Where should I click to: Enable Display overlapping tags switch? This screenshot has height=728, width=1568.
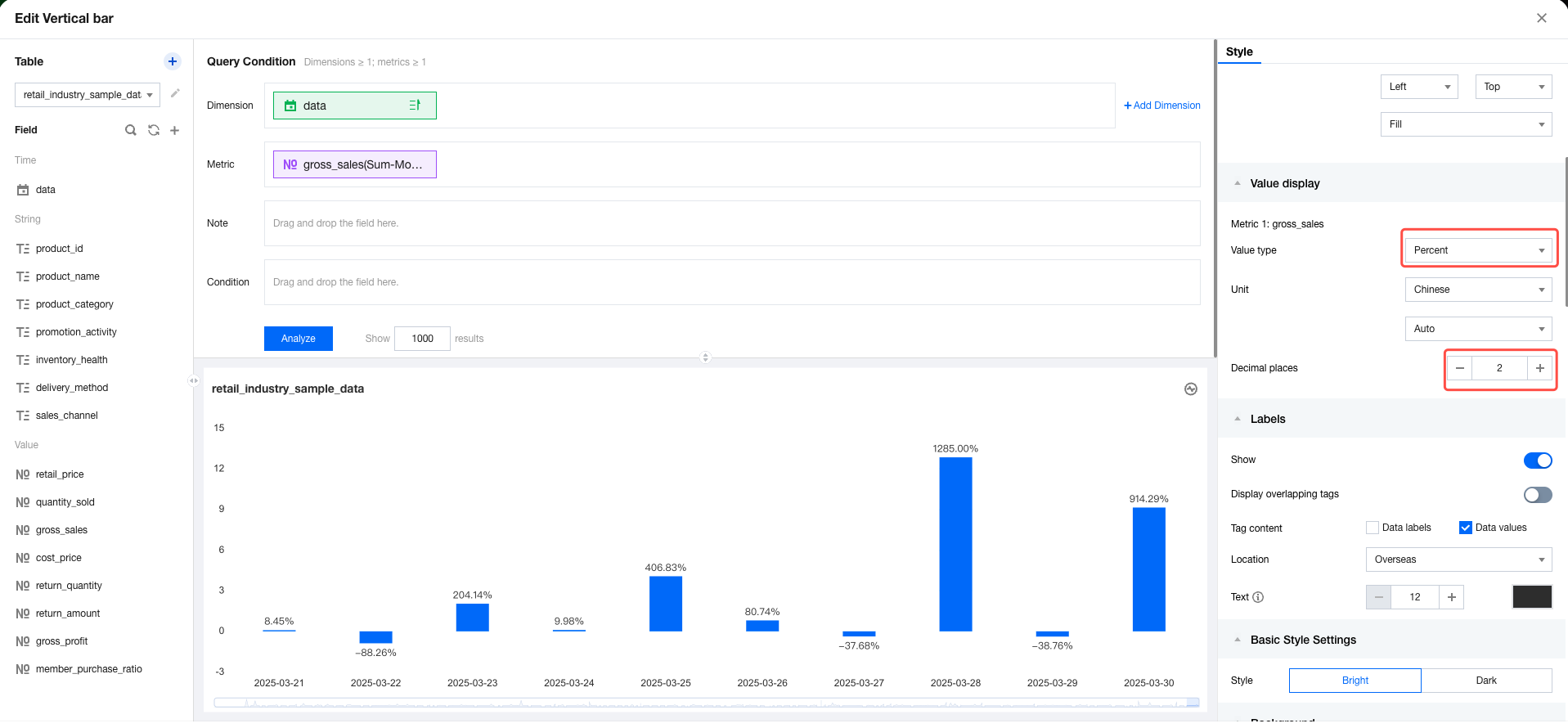pyautogui.click(x=1538, y=495)
